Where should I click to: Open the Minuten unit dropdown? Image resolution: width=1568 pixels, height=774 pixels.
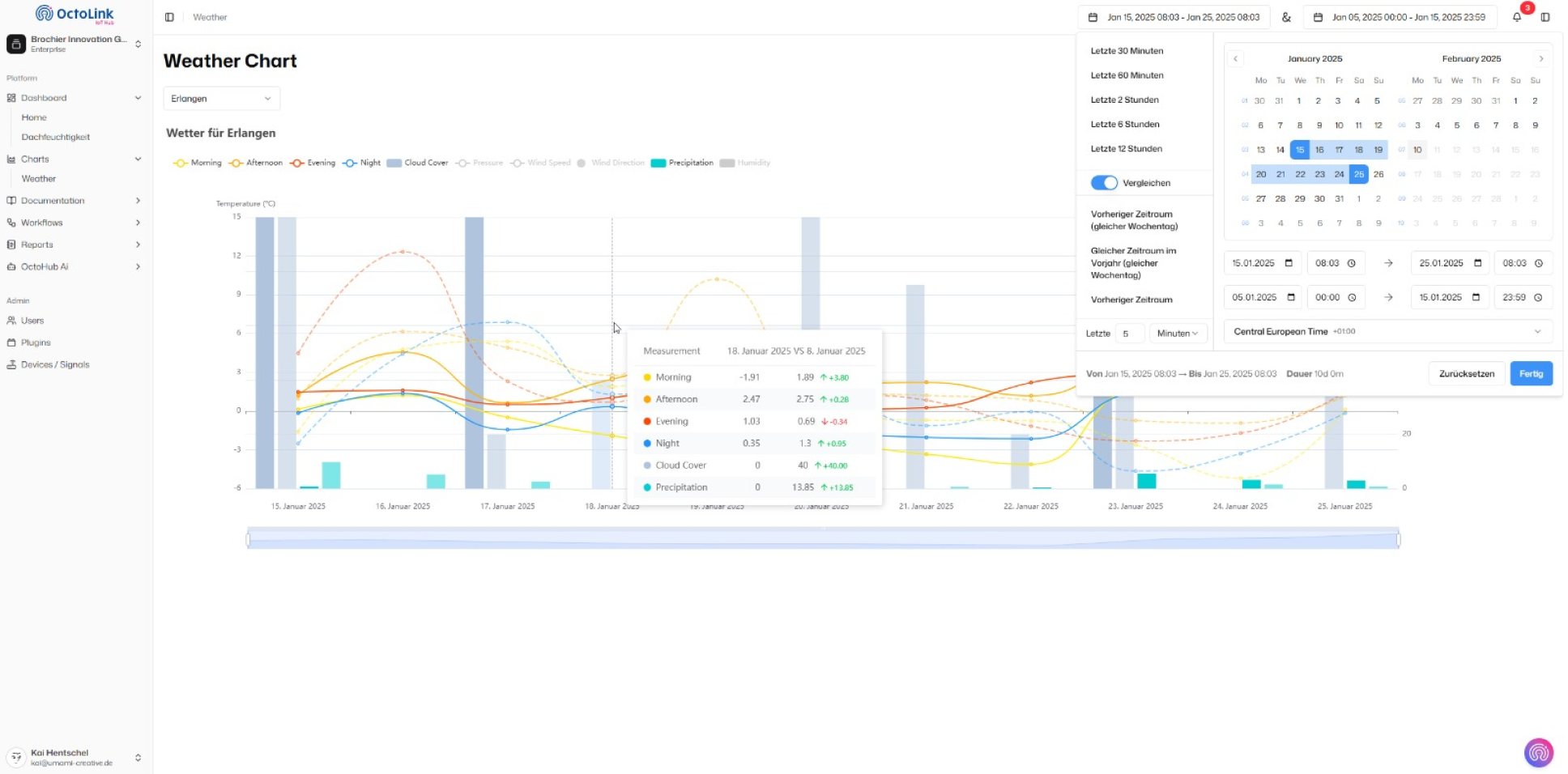[x=1178, y=334]
